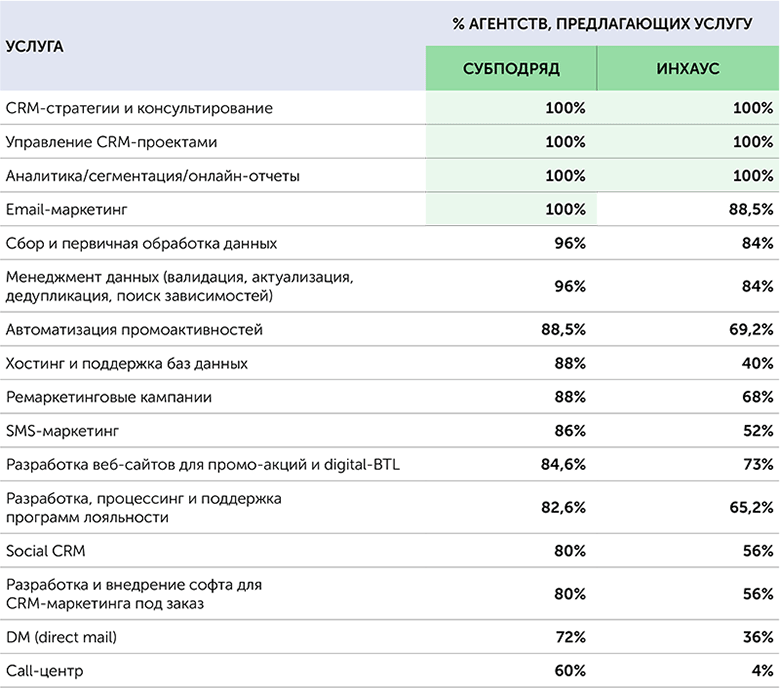The width and height of the screenshot is (780, 688).
Task: Click the УСЛУГА column header
Action: click(x=35, y=46)
